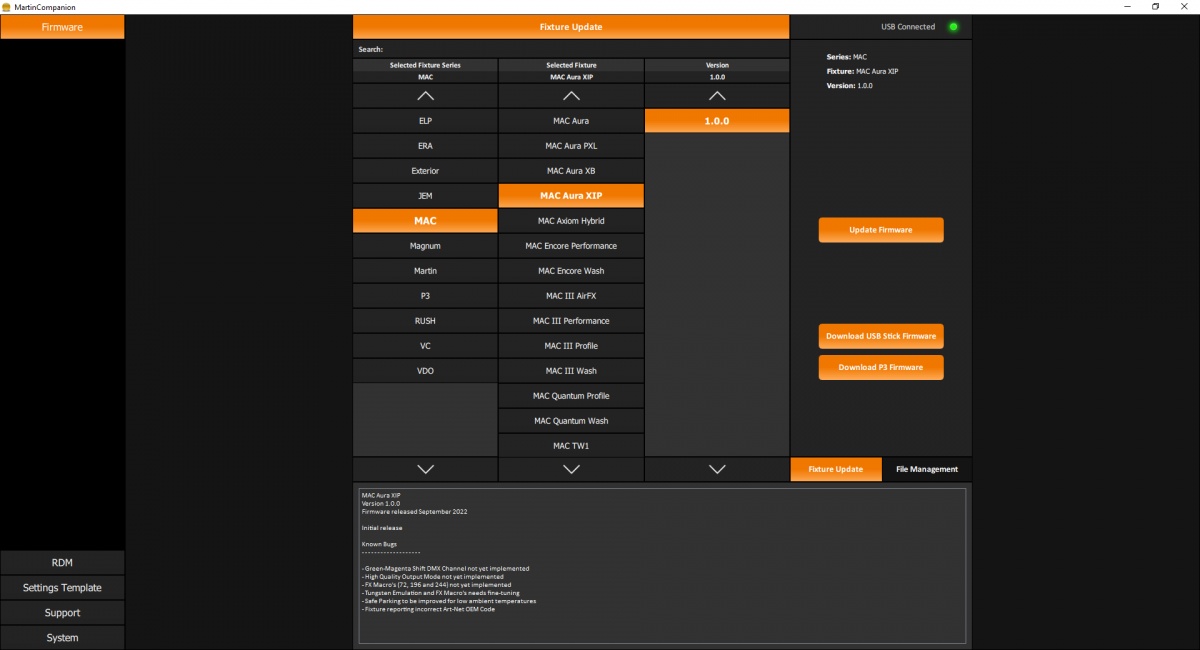Screen dimensions: 1200x650
Task: Choose the MAC Aura PXL fixture
Action: tap(571, 146)
